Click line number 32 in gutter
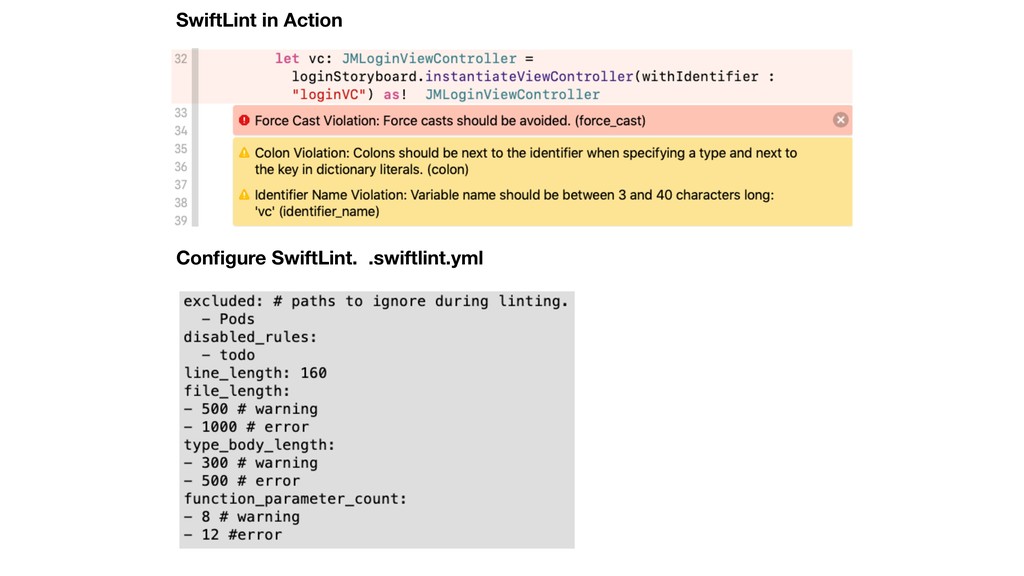The height and width of the screenshot is (576, 1024). pos(181,59)
